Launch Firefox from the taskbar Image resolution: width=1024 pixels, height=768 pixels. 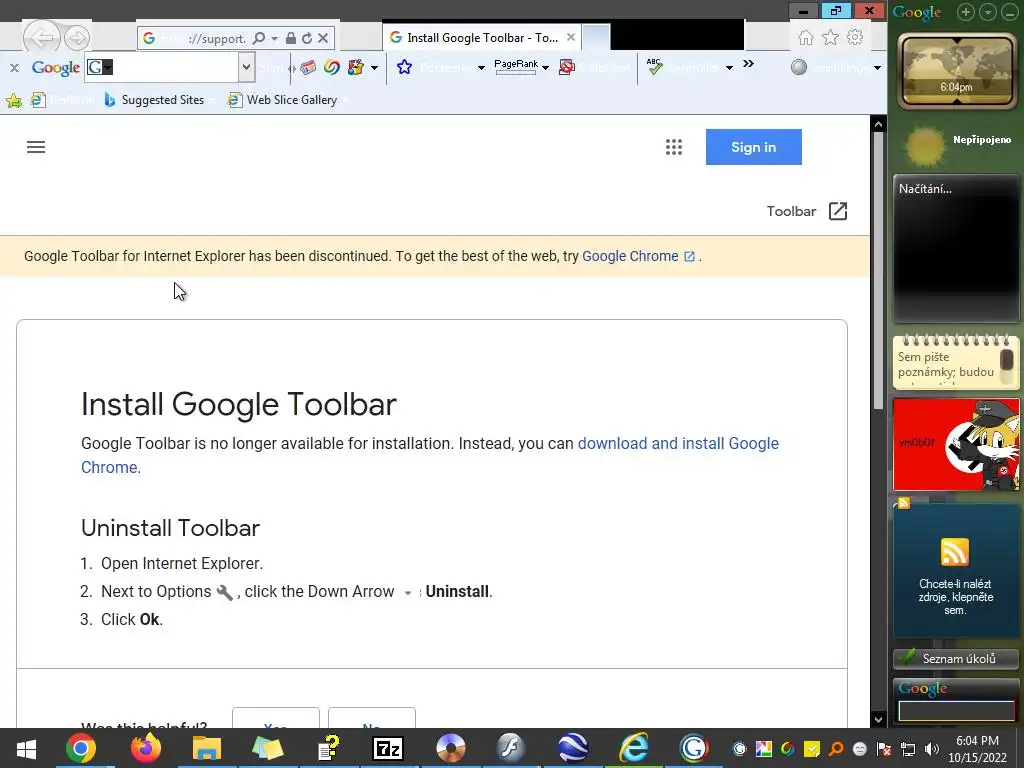click(x=146, y=748)
